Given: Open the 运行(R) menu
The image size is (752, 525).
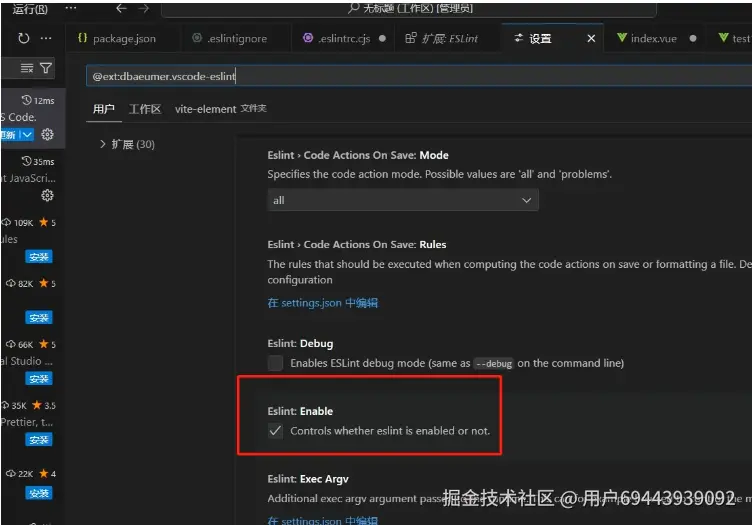Looking at the screenshot, I should pyautogui.click(x=30, y=9).
